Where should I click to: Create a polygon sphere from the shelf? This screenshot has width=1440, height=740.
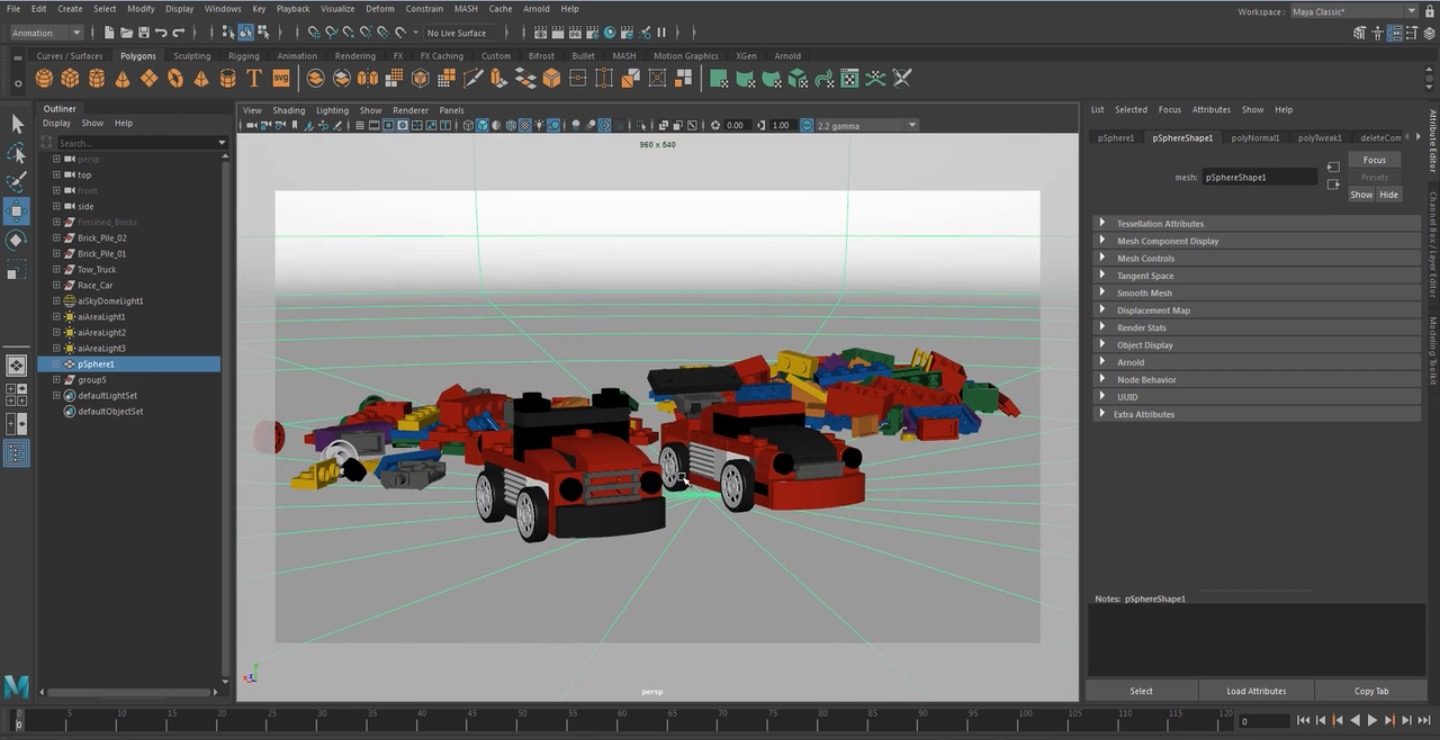(x=44, y=78)
